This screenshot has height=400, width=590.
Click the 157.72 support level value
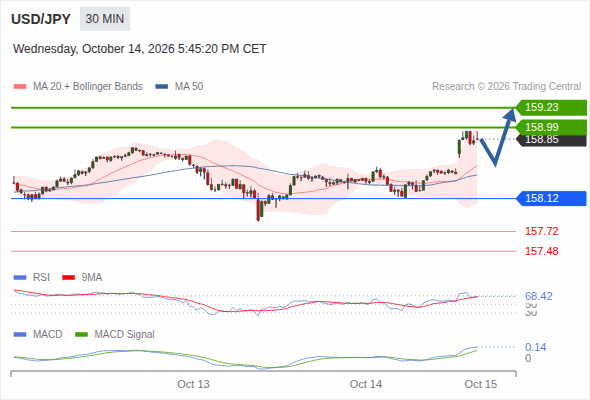[542, 231]
